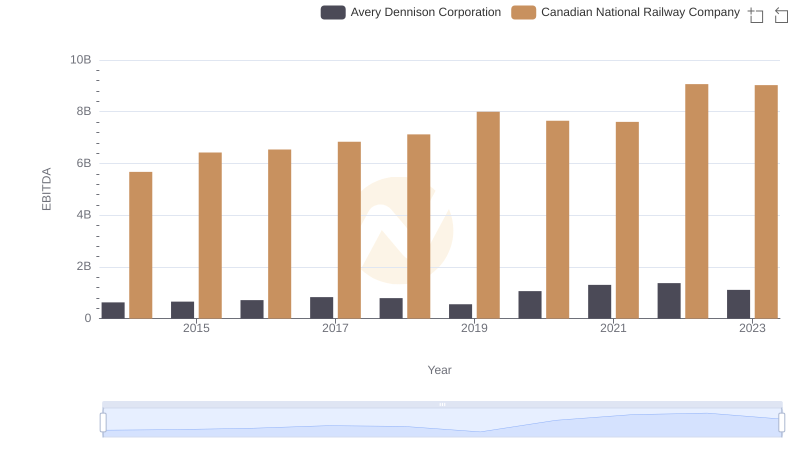800x461 pixels.
Task: Click the Canadian National Railway 2023 bar
Action: point(766,202)
